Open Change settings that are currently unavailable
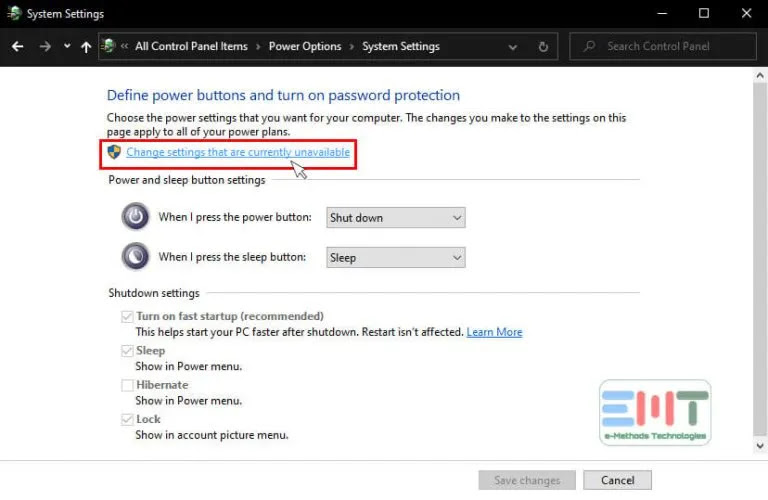This screenshot has height=500, width=768. click(x=238, y=152)
